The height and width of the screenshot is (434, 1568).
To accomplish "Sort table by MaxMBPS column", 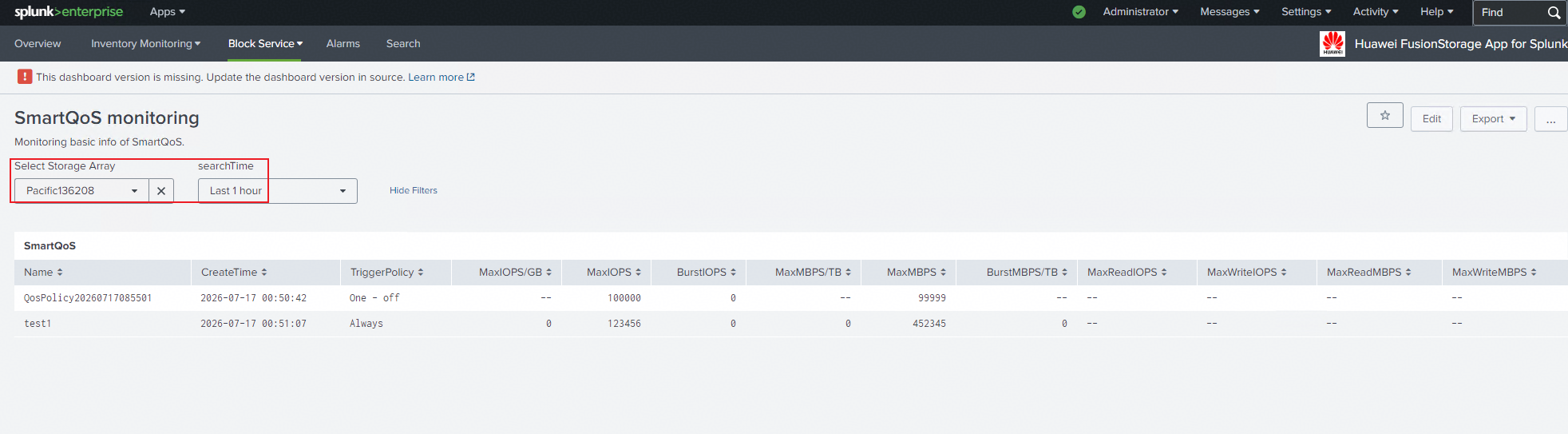I will (917, 273).
